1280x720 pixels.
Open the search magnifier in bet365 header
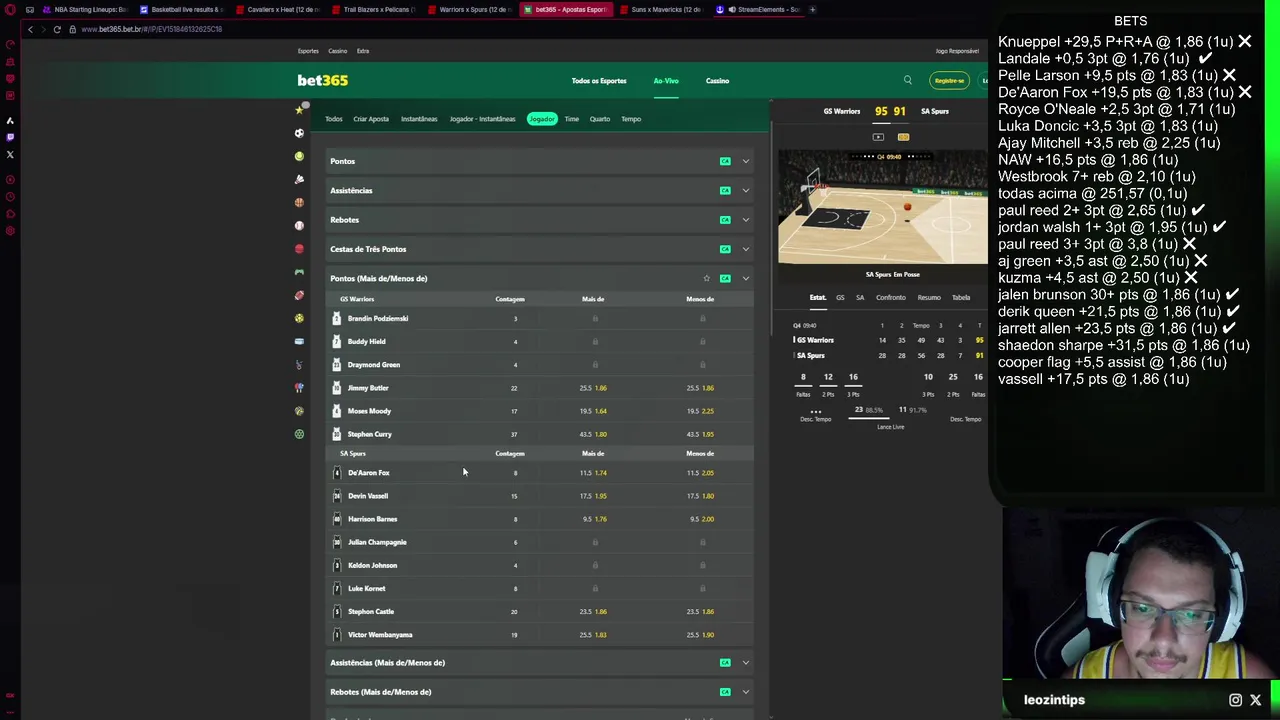point(908,81)
